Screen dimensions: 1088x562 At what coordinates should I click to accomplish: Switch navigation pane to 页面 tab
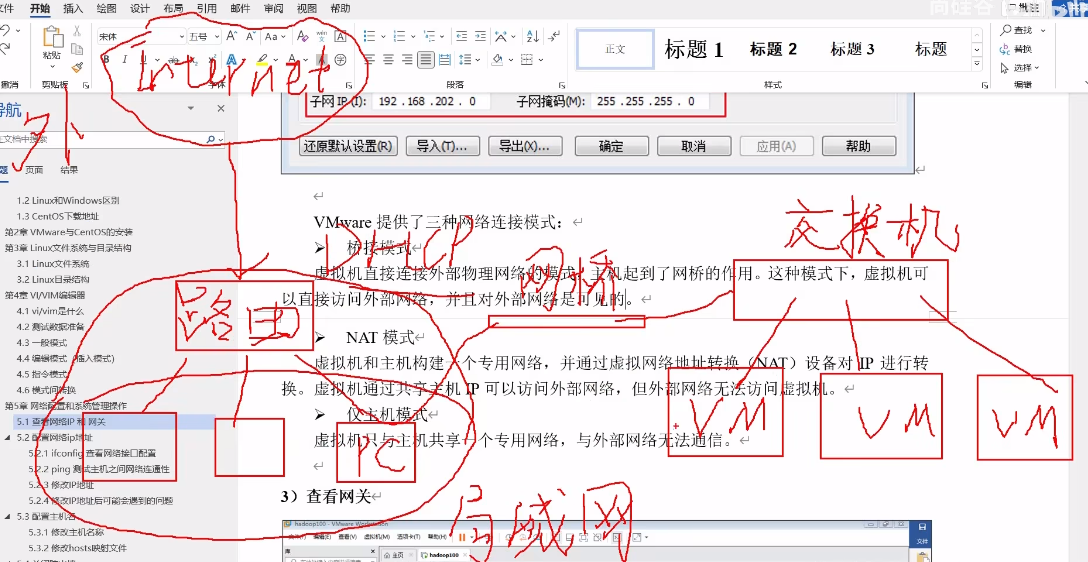(34, 170)
